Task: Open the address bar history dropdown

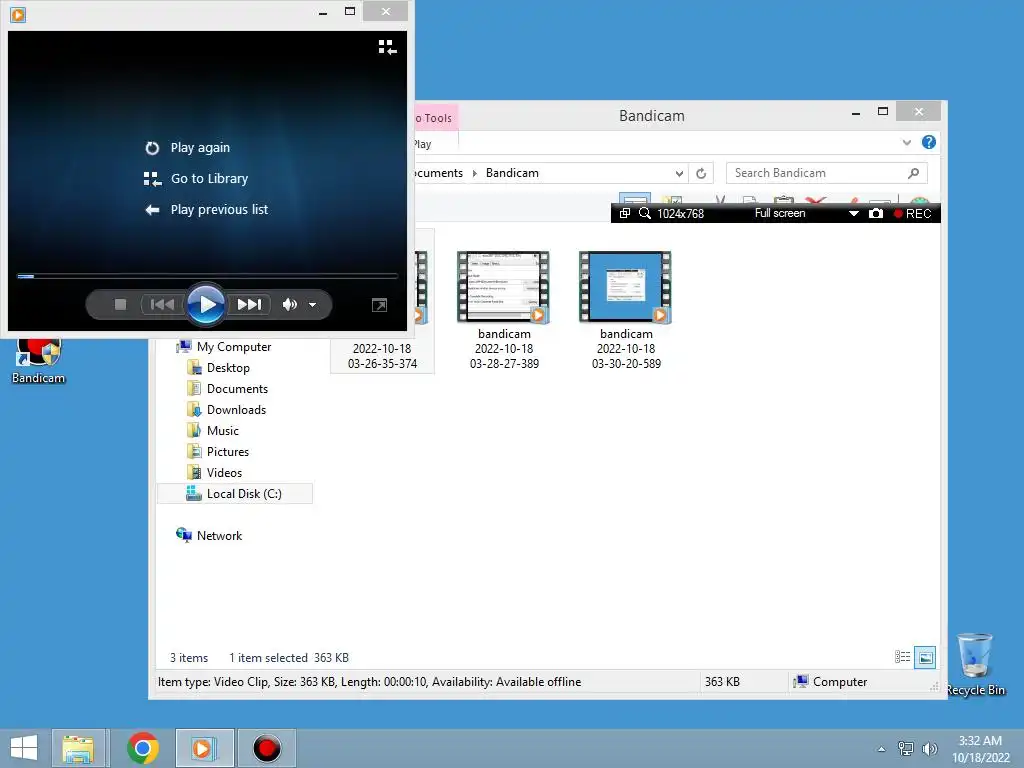Action: click(679, 173)
